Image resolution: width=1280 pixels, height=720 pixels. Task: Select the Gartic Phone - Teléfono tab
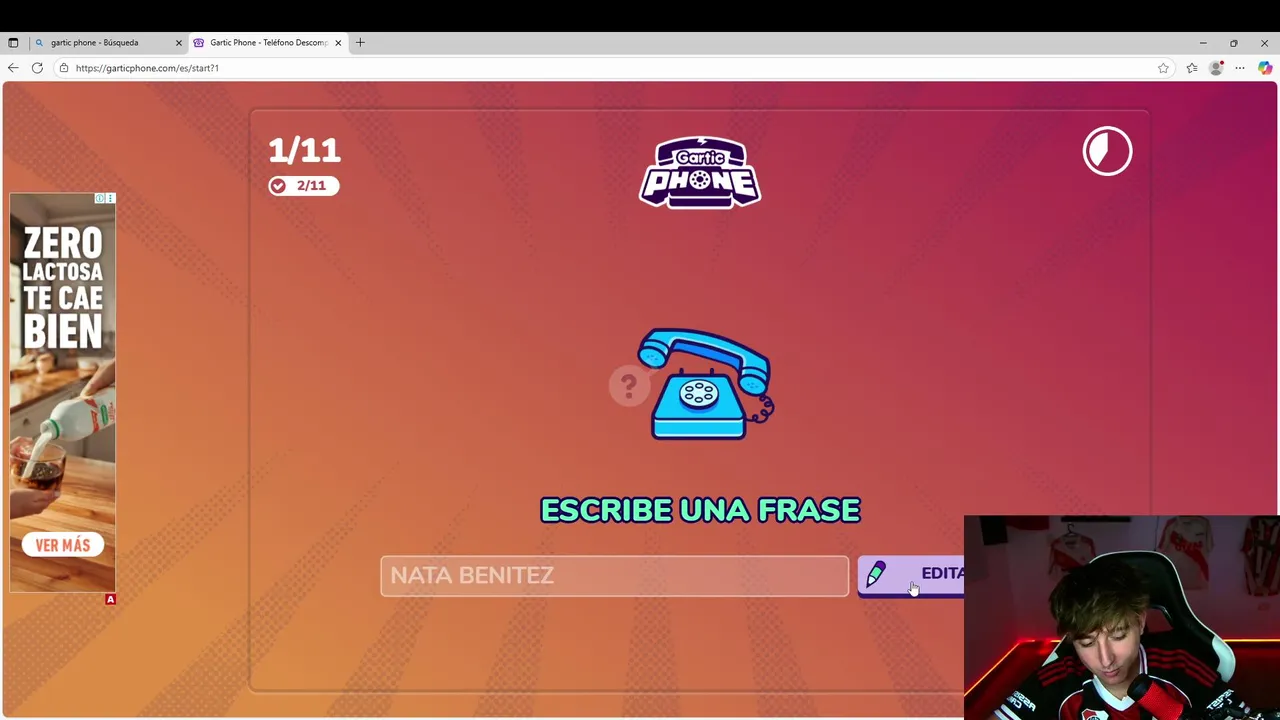[x=268, y=43]
